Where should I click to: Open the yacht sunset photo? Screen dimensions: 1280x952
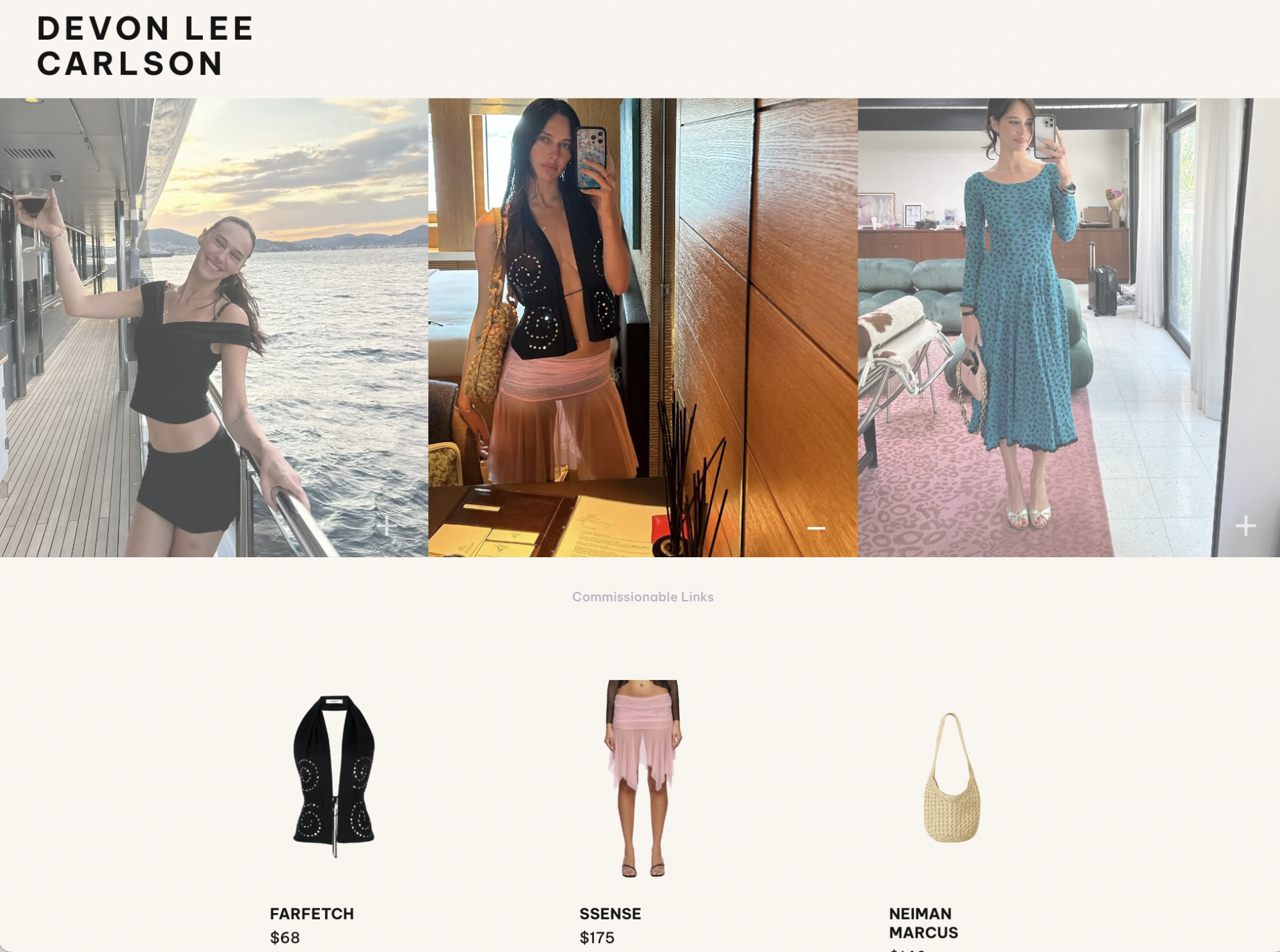[x=214, y=328]
